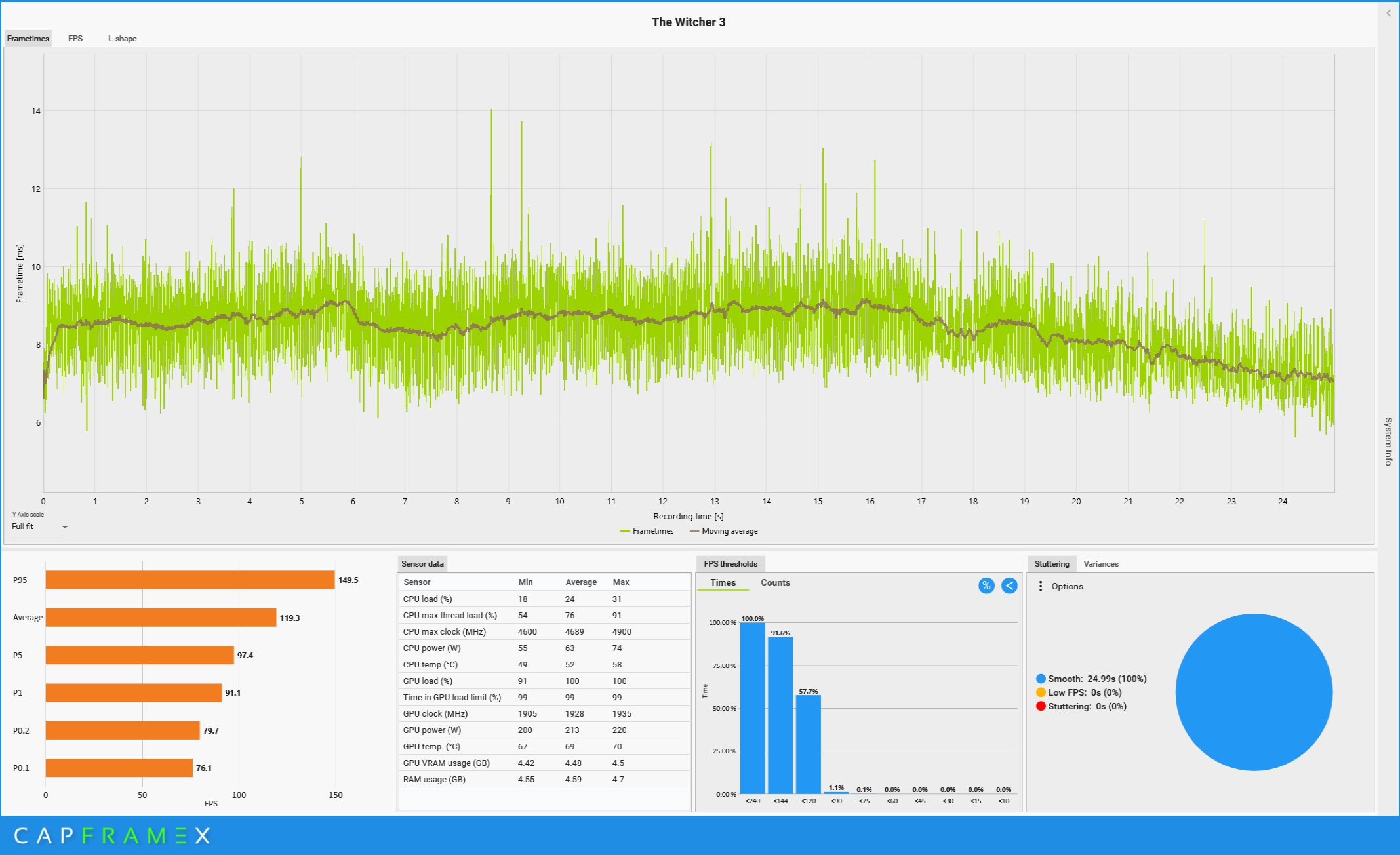1400x855 pixels.
Task: Click The Witcher 3 chart title
Action: pyautogui.click(x=689, y=22)
